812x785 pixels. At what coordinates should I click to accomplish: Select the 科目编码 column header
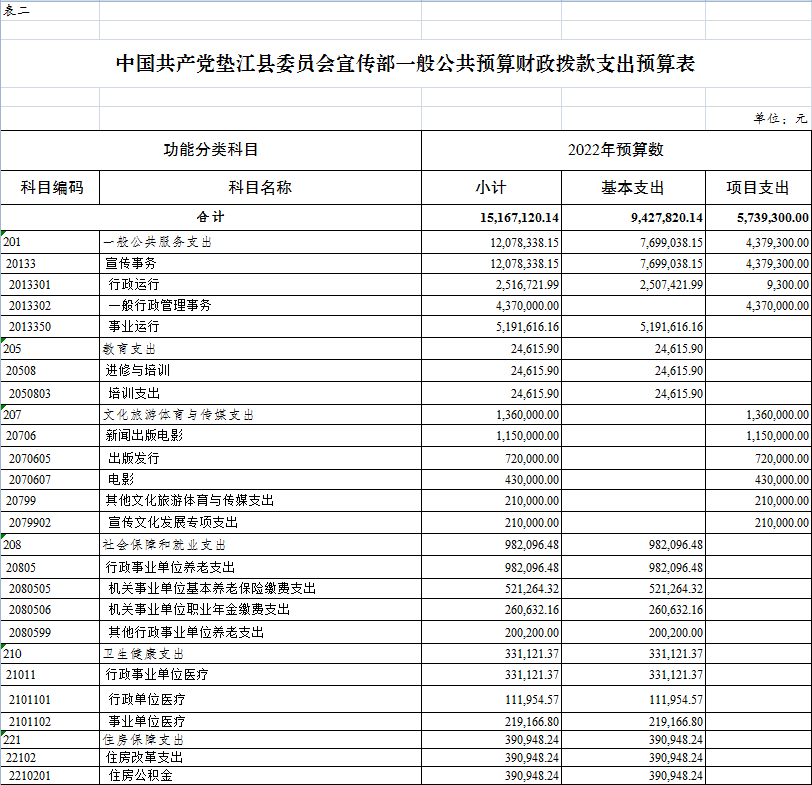pos(50,187)
